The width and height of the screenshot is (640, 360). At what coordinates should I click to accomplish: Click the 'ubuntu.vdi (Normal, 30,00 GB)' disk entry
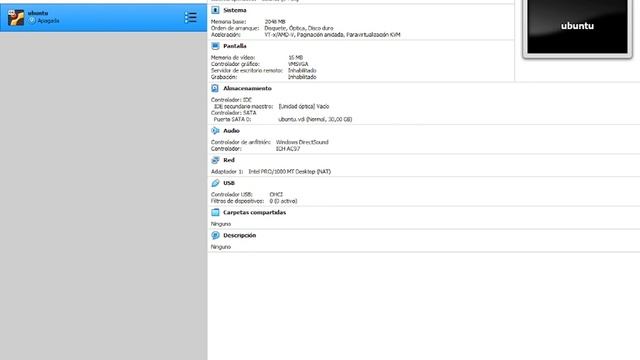315,119
